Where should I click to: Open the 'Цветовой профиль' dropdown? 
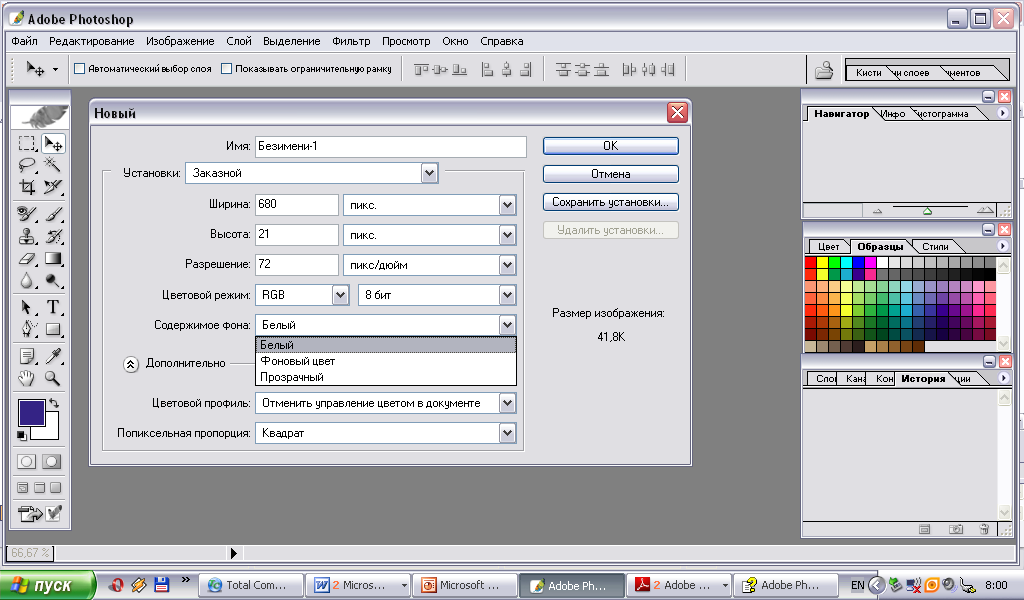pyautogui.click(x=507, y=403)
